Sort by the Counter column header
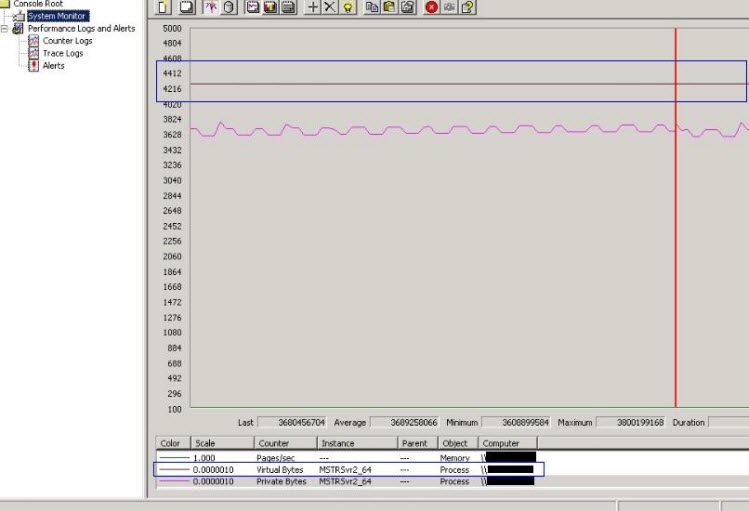Image resolution: width=749 pixels, height=511 pixels. (x=285, y=443)
